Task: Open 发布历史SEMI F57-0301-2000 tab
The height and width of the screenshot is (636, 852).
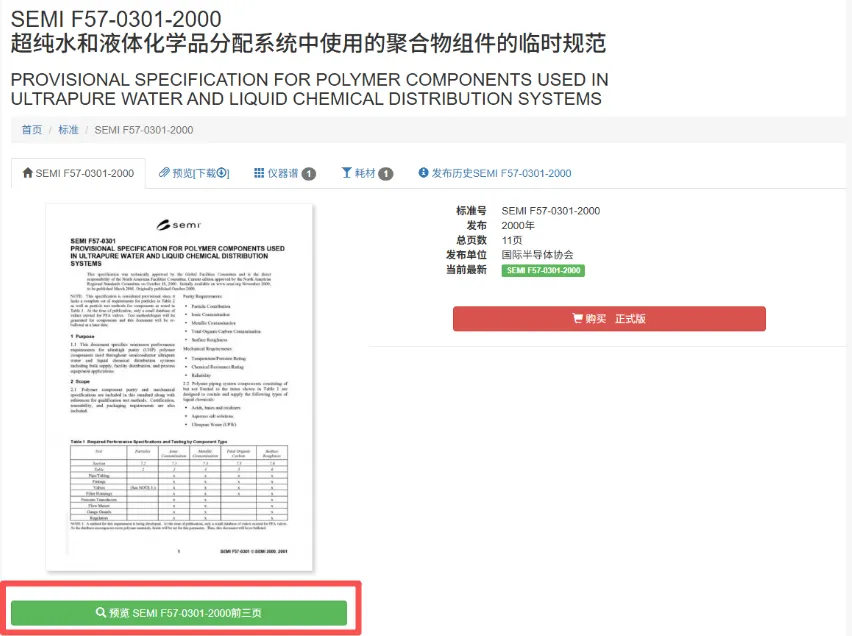Action: 494,173
